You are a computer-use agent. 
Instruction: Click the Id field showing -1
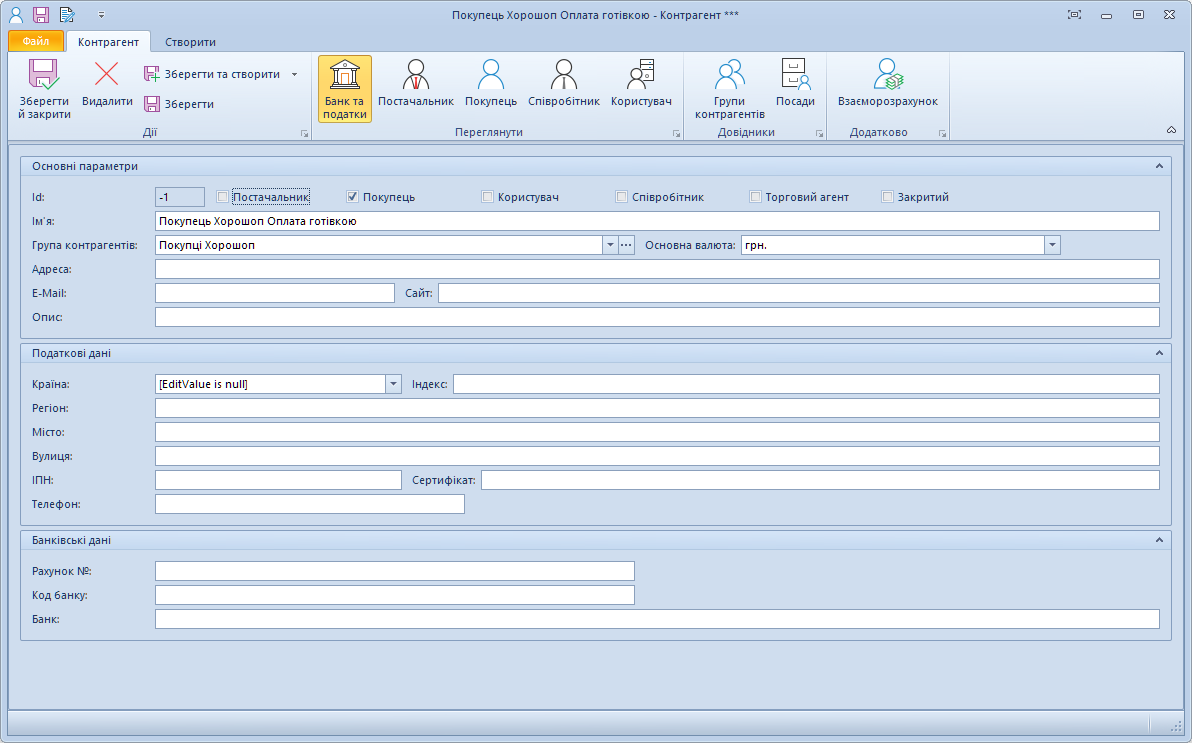(x=179, y=197)
